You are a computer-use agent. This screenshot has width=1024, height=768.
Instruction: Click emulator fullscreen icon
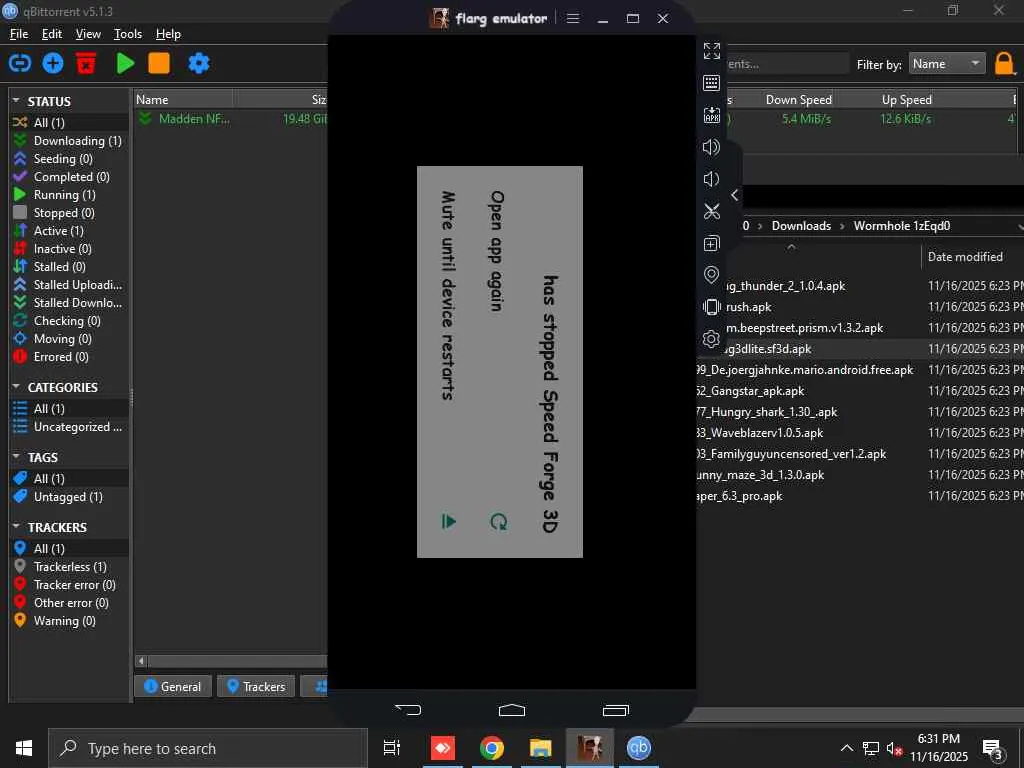click(711, 50)
